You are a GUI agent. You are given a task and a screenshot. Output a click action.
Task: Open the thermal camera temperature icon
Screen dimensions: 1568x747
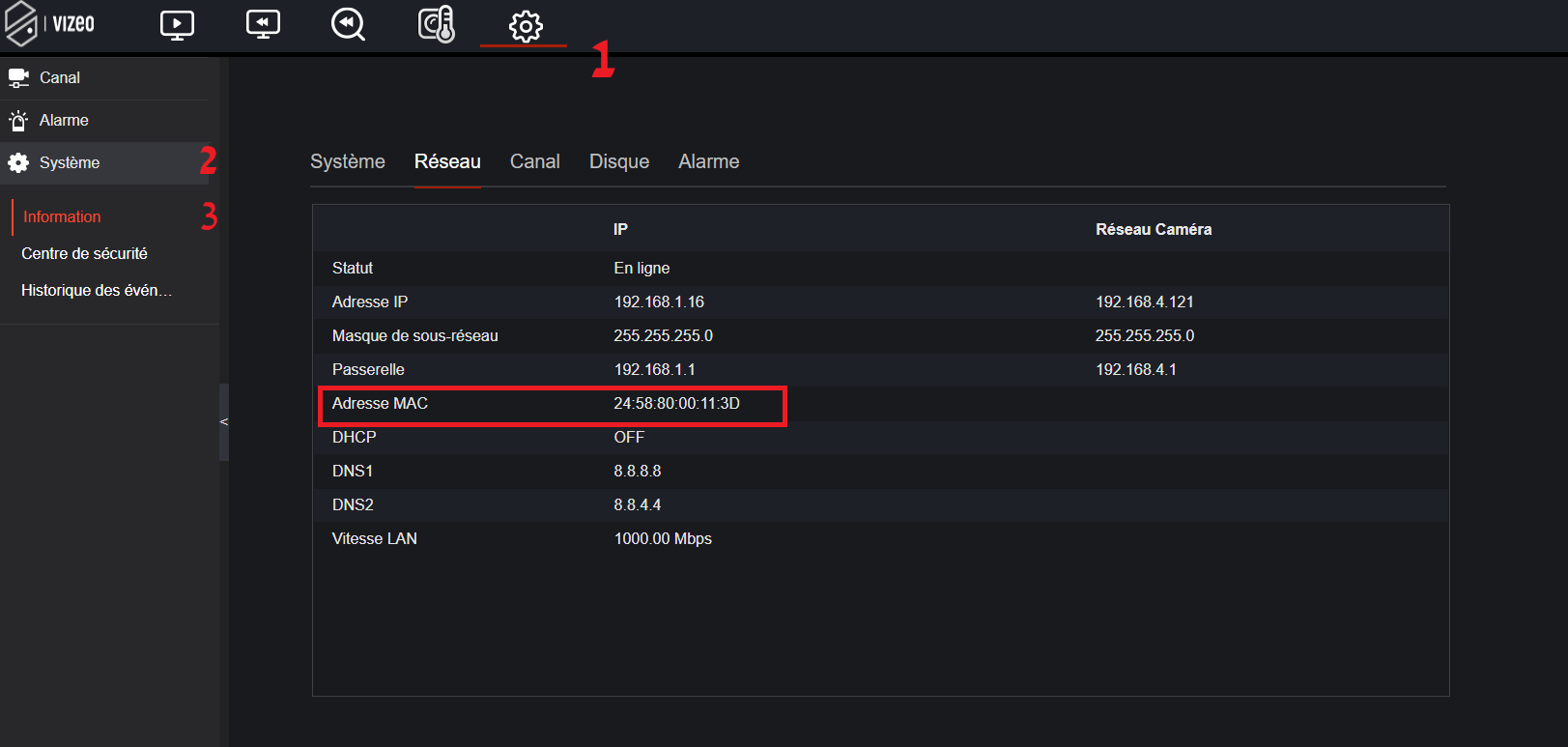436,25
